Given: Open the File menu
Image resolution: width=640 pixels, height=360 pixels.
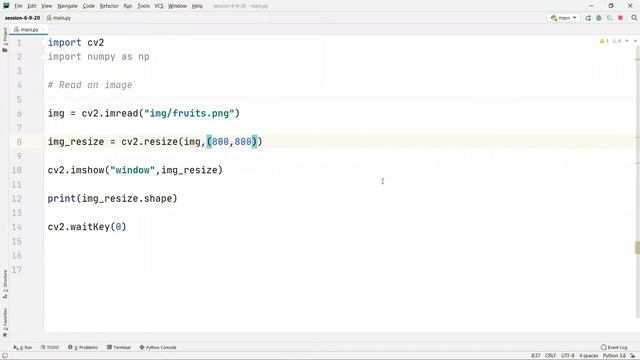Looking at the screenshot, I should point(18,6).
